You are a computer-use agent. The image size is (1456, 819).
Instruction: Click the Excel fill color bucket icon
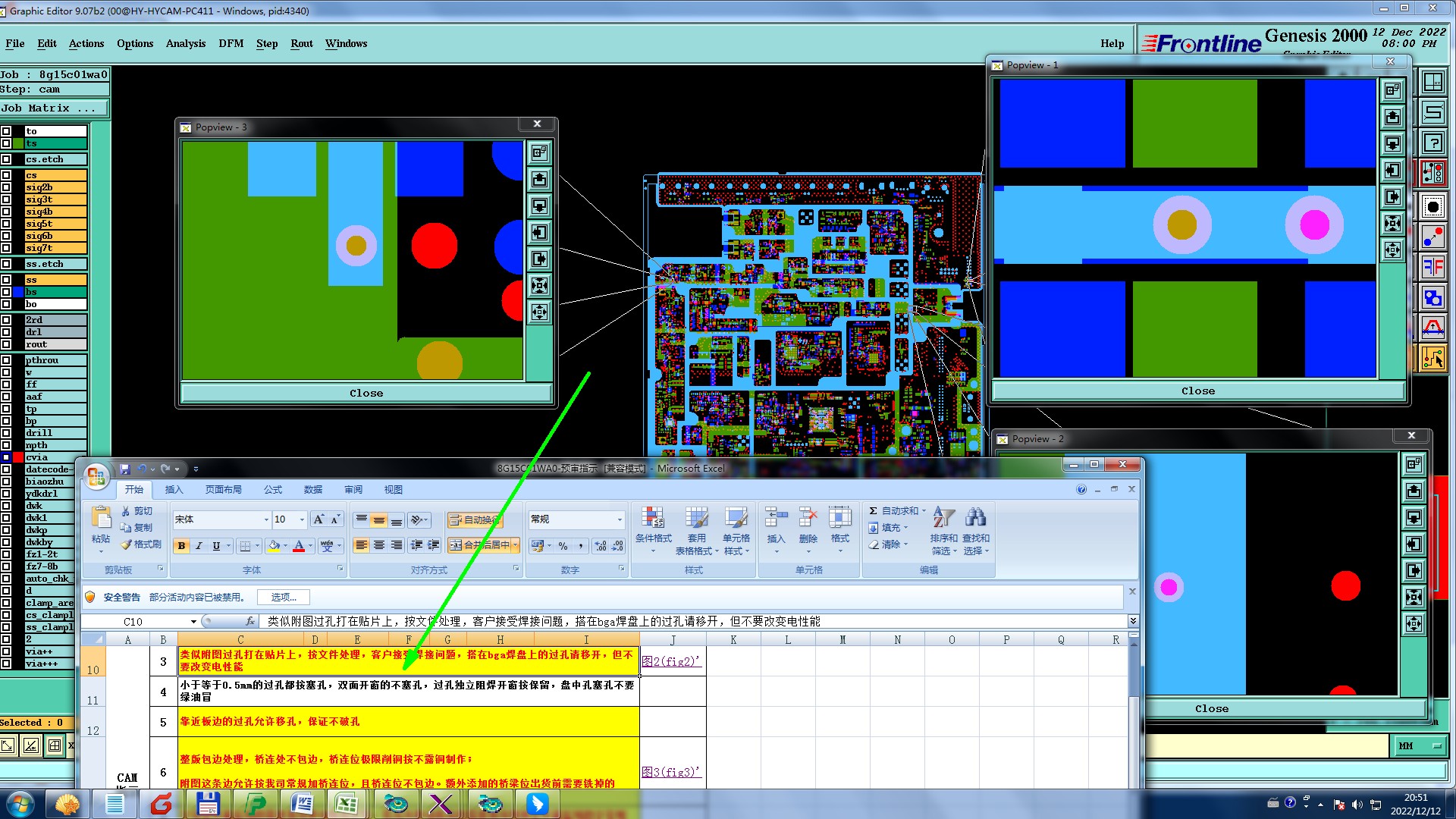click(x=274, y=545)
